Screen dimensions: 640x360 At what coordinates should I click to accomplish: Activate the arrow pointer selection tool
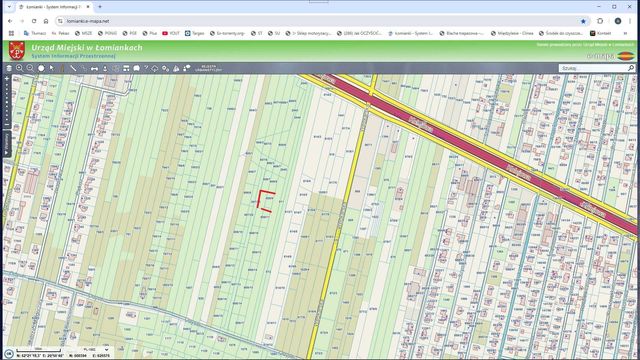[51, 68]
